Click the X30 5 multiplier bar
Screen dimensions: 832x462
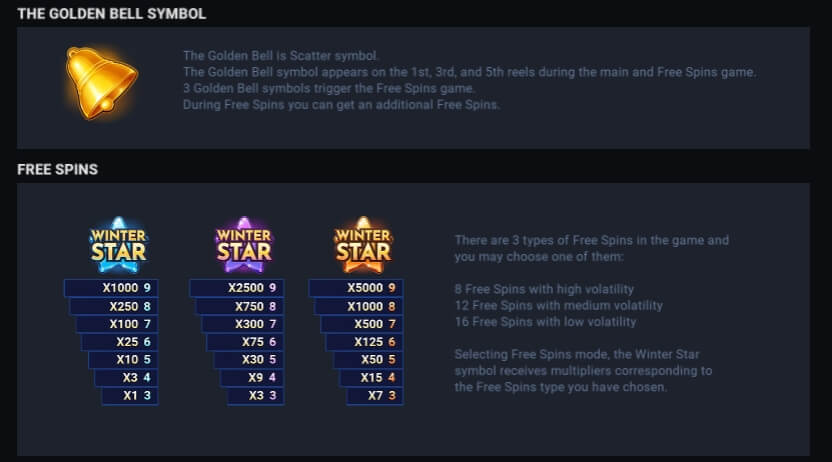[x=249, y=359]
